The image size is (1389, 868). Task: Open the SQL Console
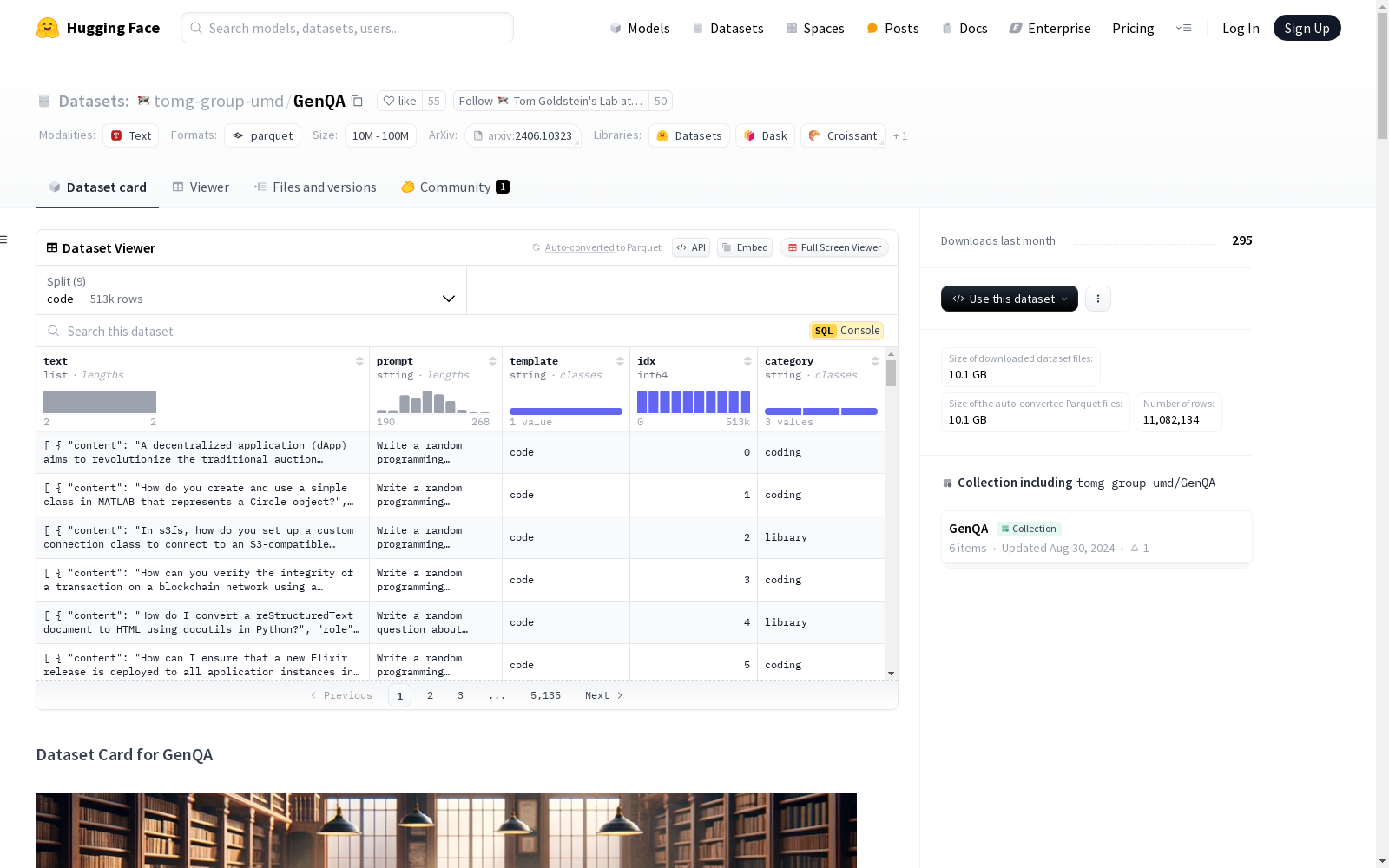tap(846, 331)
